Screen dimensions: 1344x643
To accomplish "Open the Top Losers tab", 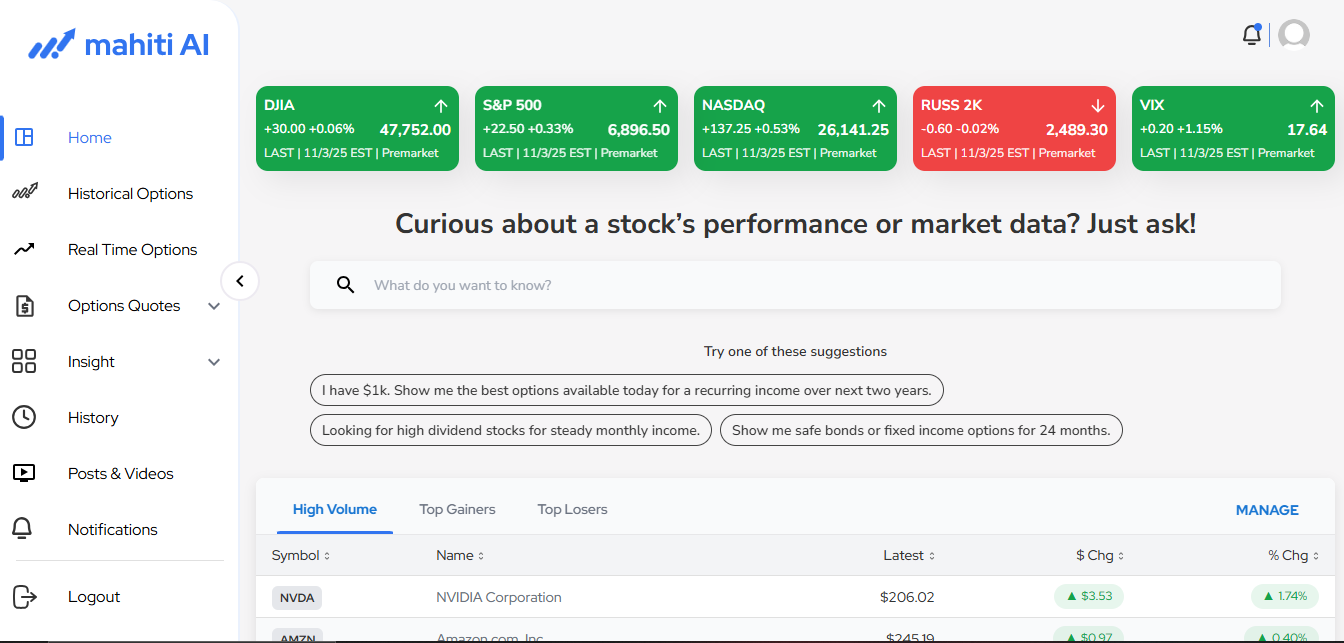I will [572, 509].
